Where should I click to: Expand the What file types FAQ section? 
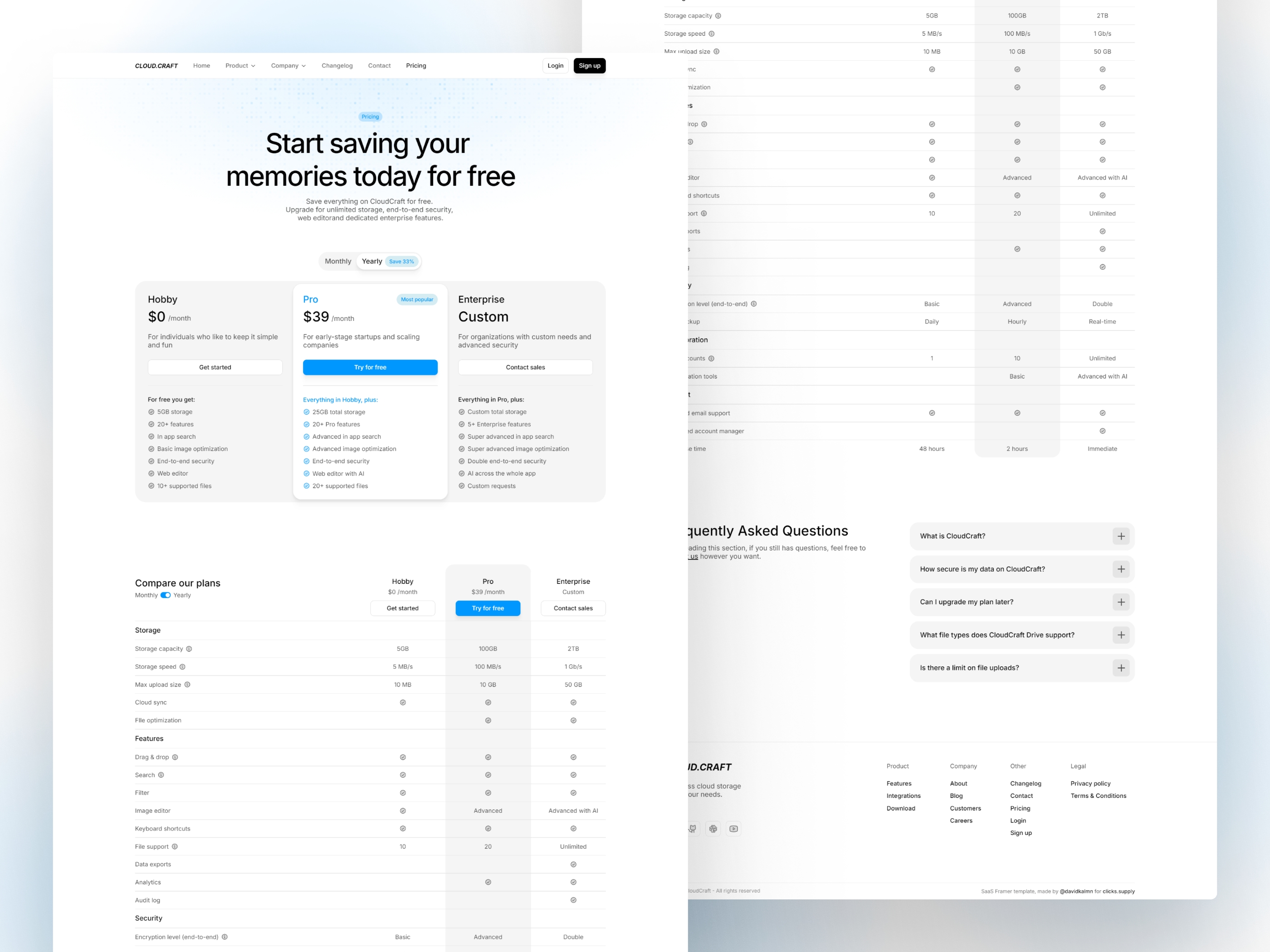click(x=1121, y=634)
